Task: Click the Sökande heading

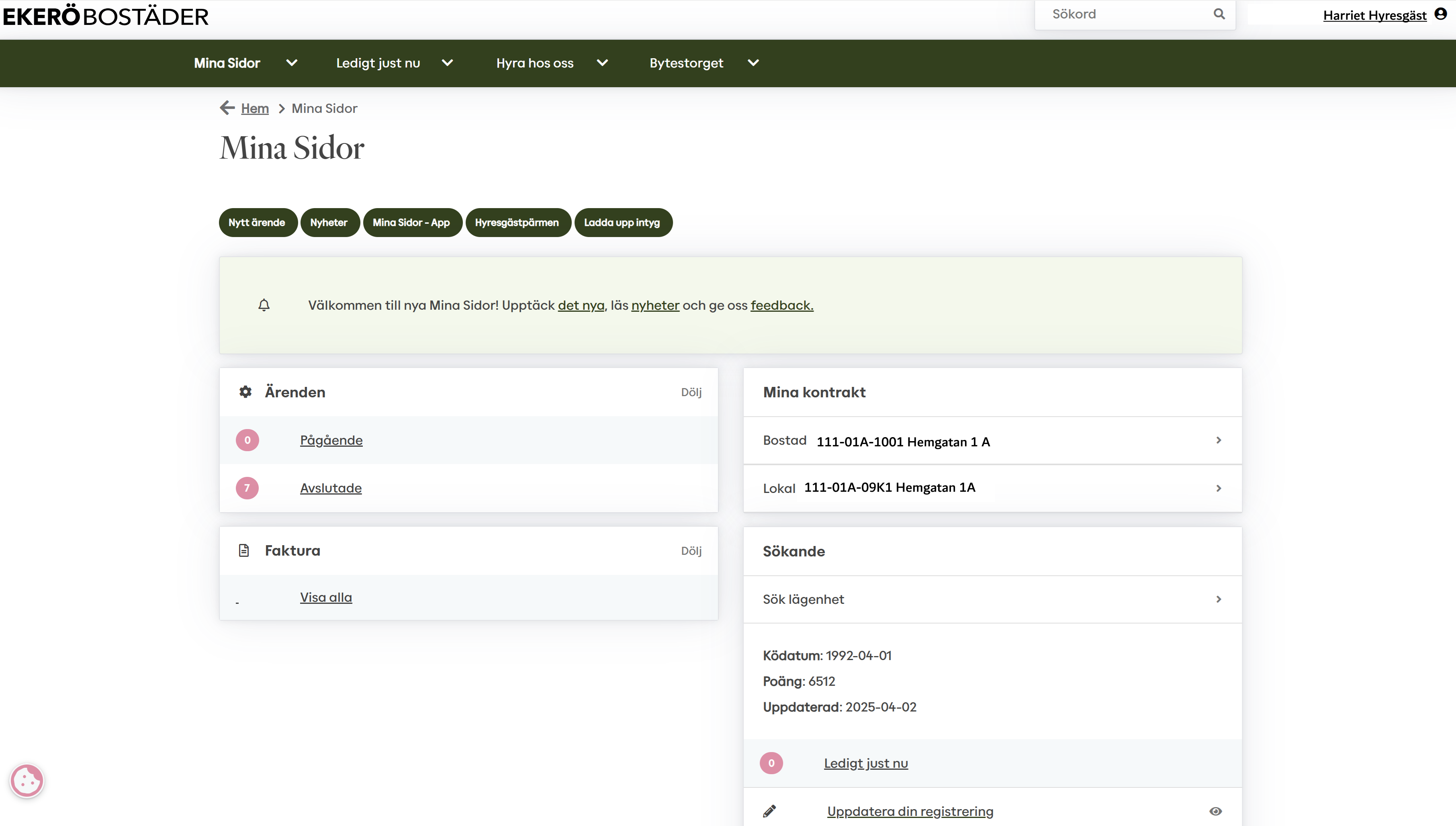Action: [x=793, y=552]
